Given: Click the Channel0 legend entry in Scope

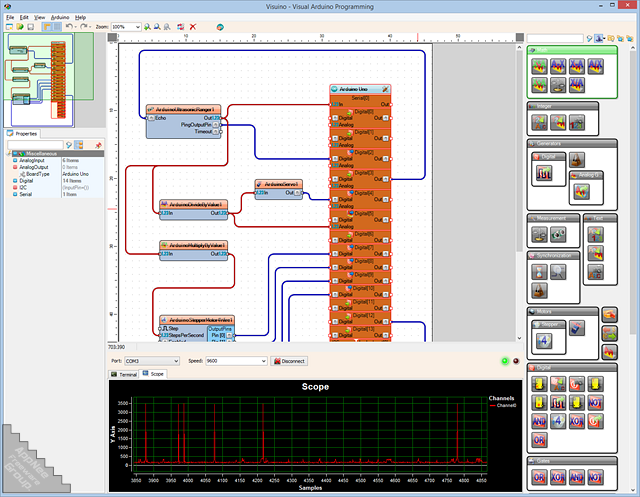Looking at the screenshot, I should [x=503, y=406].
